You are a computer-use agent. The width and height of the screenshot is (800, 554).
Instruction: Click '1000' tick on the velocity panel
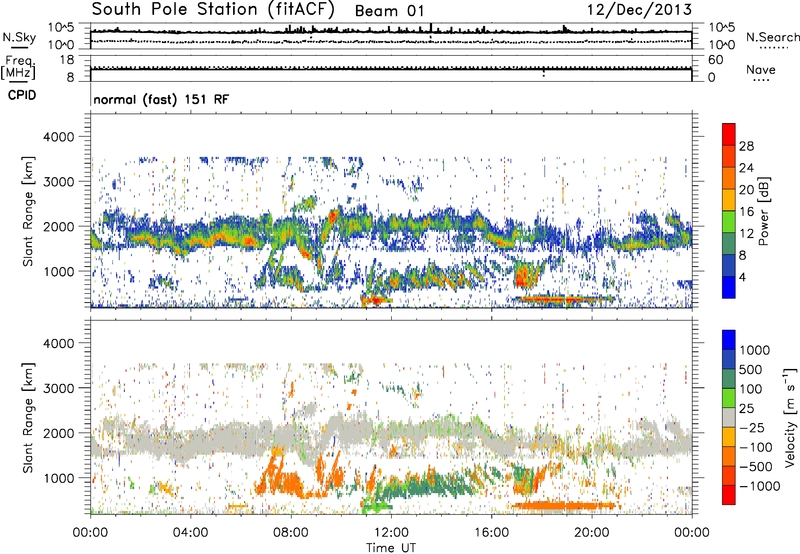(58, 479)
